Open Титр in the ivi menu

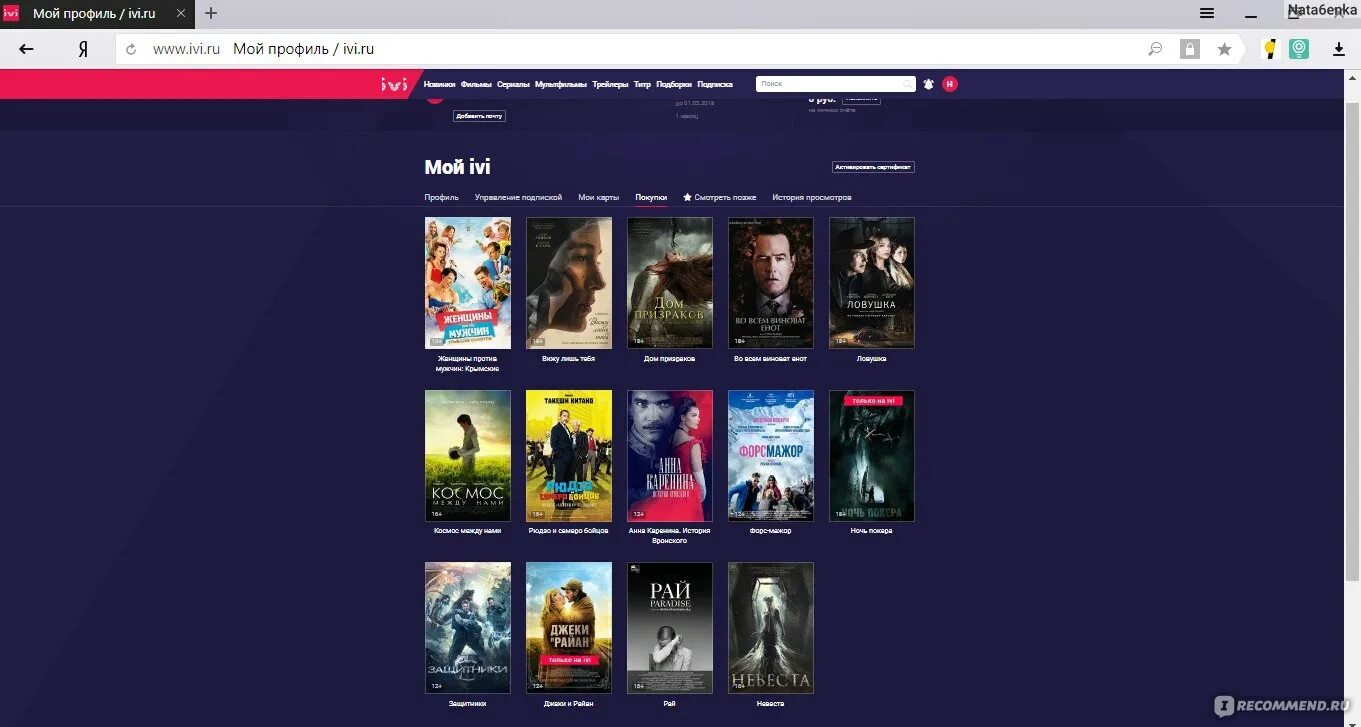click(x=642, y=85)
